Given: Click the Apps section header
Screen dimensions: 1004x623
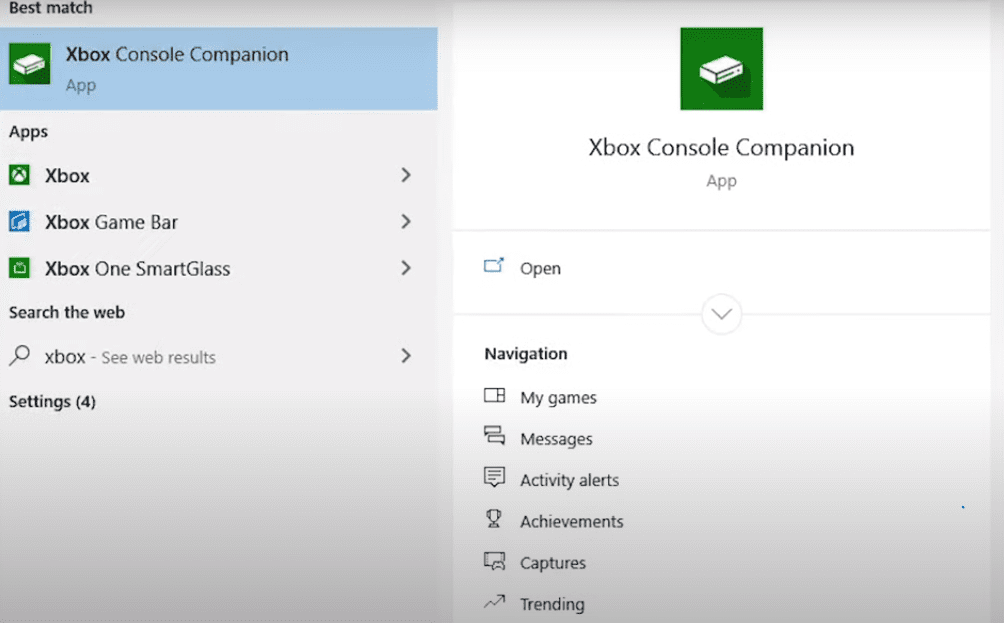Looking at the screenshot, I should 28,132.
